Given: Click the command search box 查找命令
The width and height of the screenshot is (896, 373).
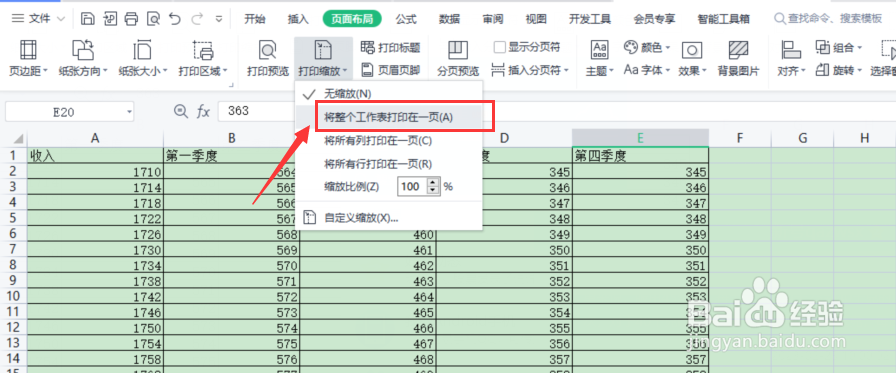Looking at the screenshot, I should click(x=828, y=19).
